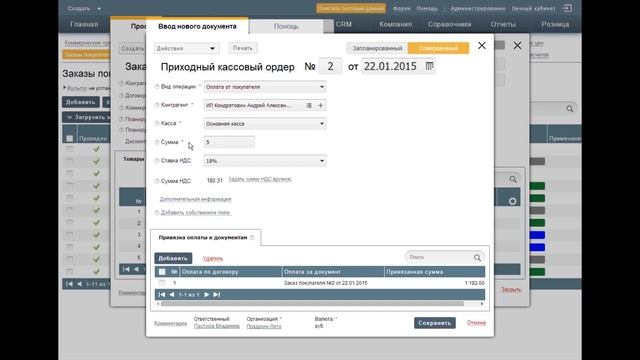Click magnifier icon in payment binding search

tap(477, 258)
